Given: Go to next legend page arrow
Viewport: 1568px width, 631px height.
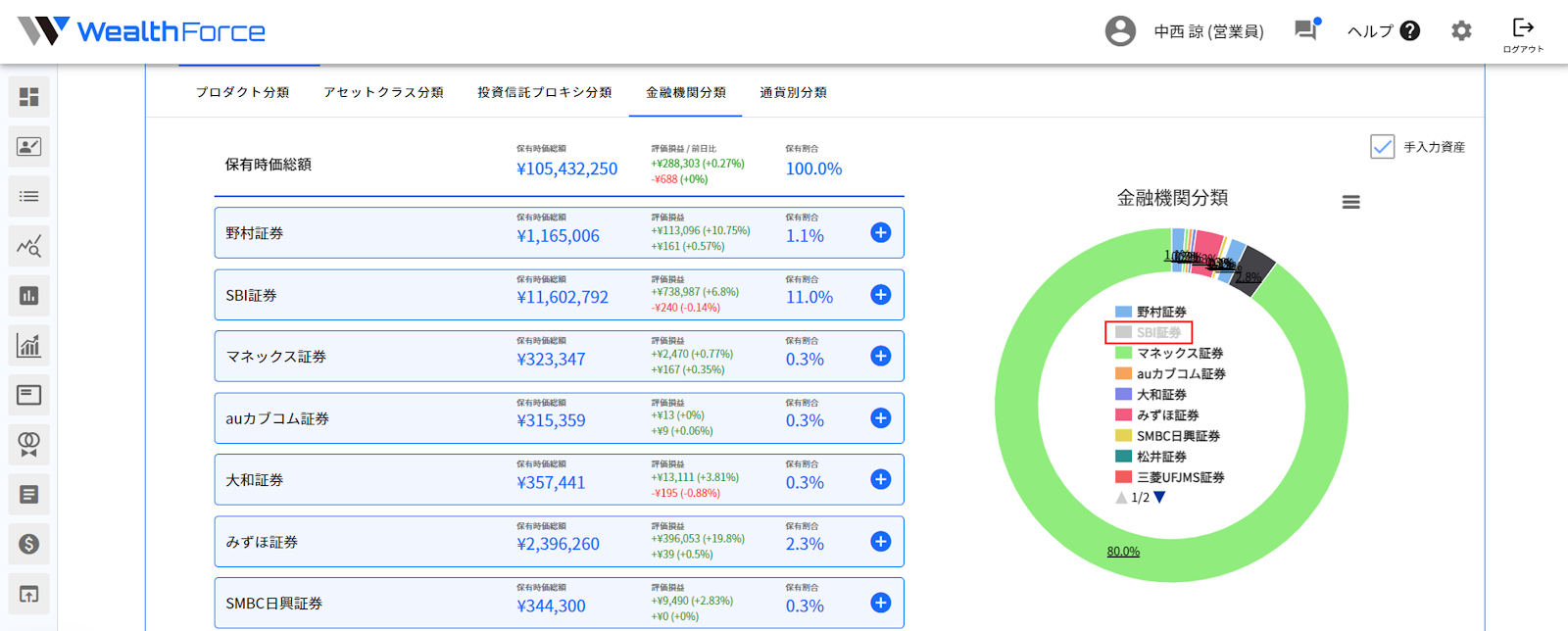Looking at the screenshot, I should tap(1159, 498).
